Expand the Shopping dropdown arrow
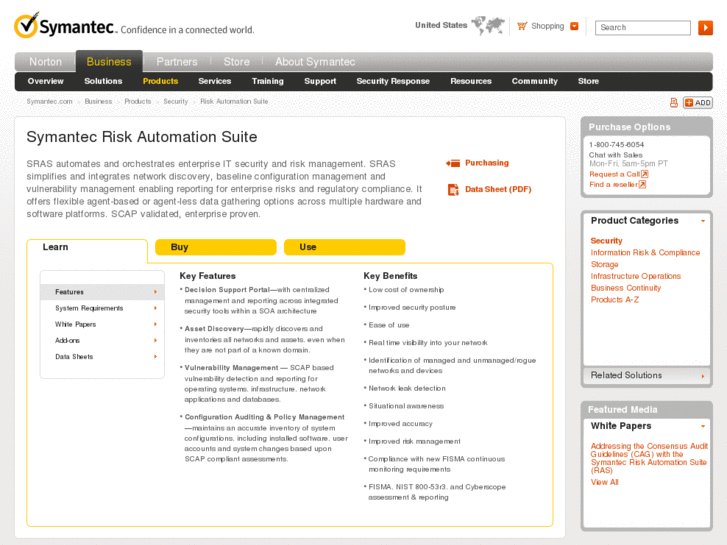The height and width of the screenshot is (545, 727). [x=574, y=26]
